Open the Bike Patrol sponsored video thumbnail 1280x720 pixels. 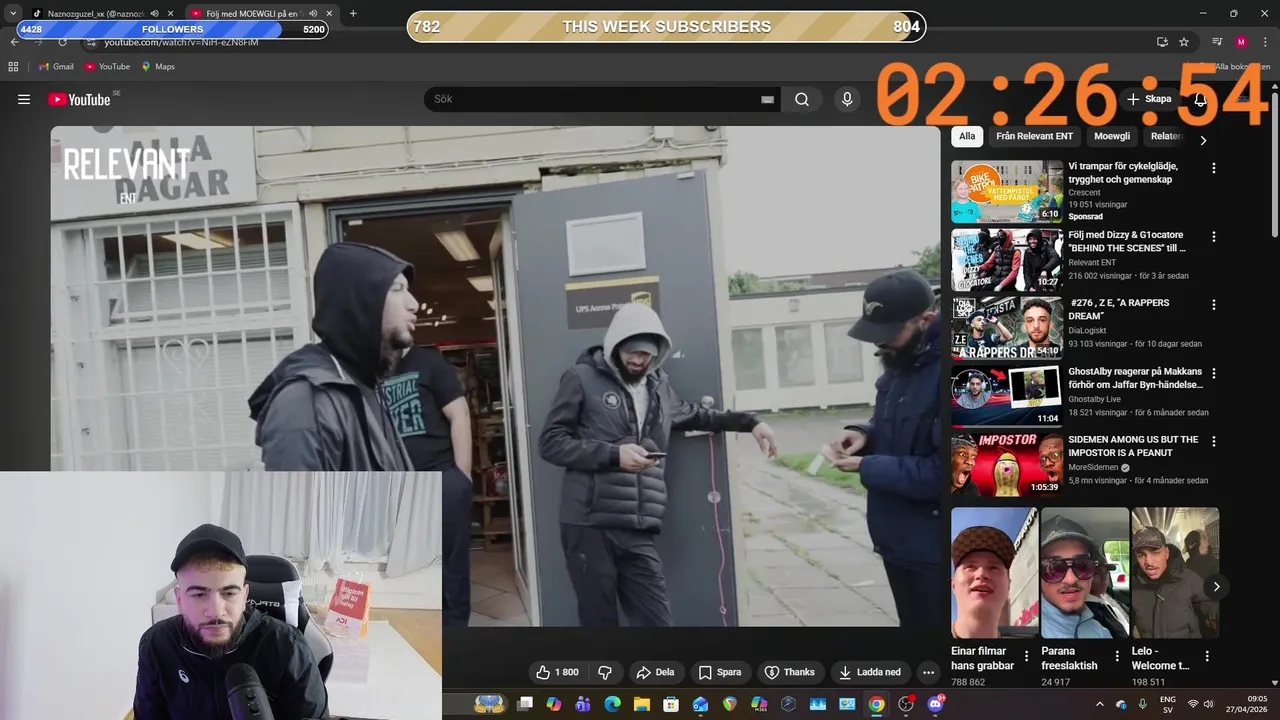coord(1007,191)
